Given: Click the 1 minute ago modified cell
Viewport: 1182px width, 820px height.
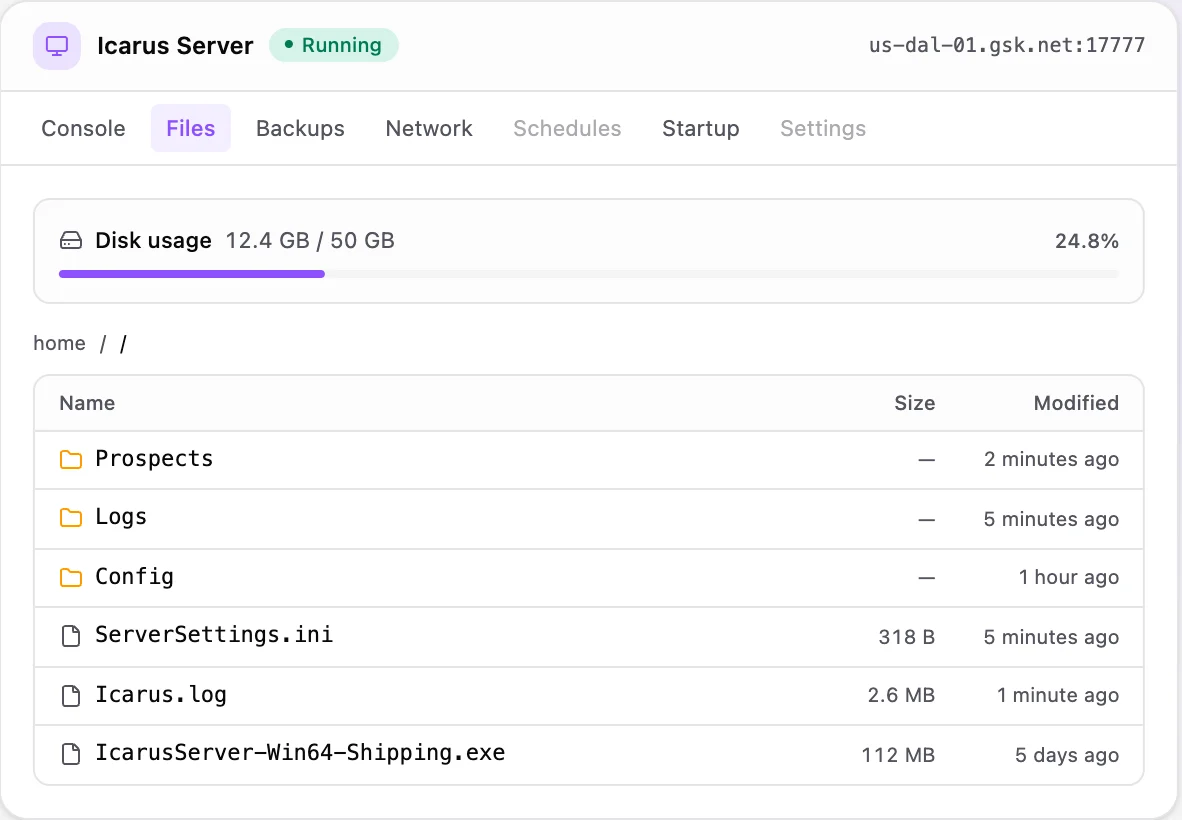Looking at the screenshot, I should (1058, 696).
